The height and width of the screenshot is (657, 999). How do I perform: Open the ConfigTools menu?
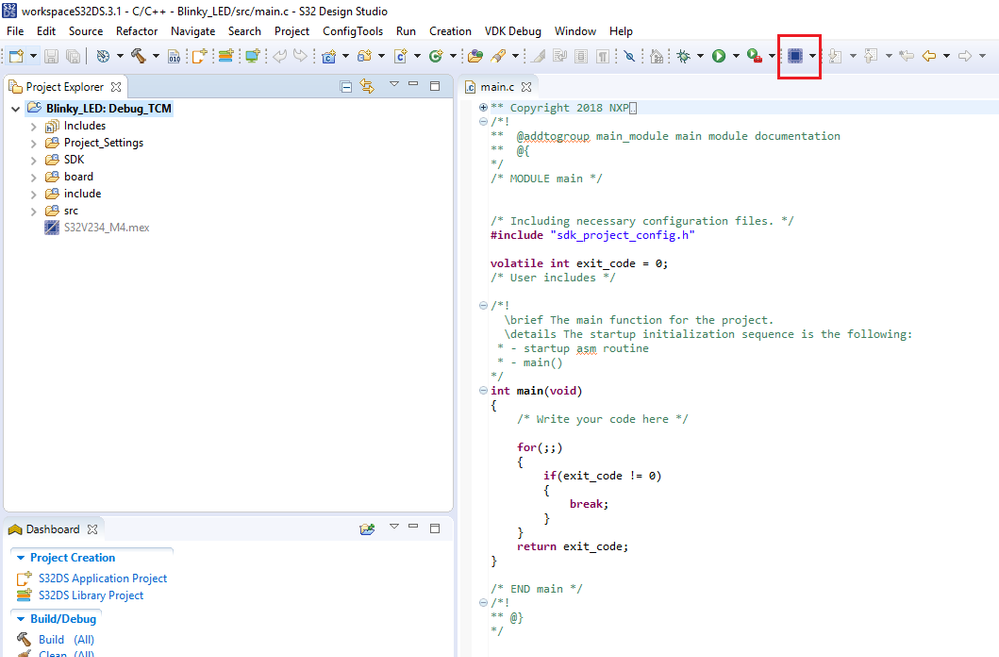(352, 31)
